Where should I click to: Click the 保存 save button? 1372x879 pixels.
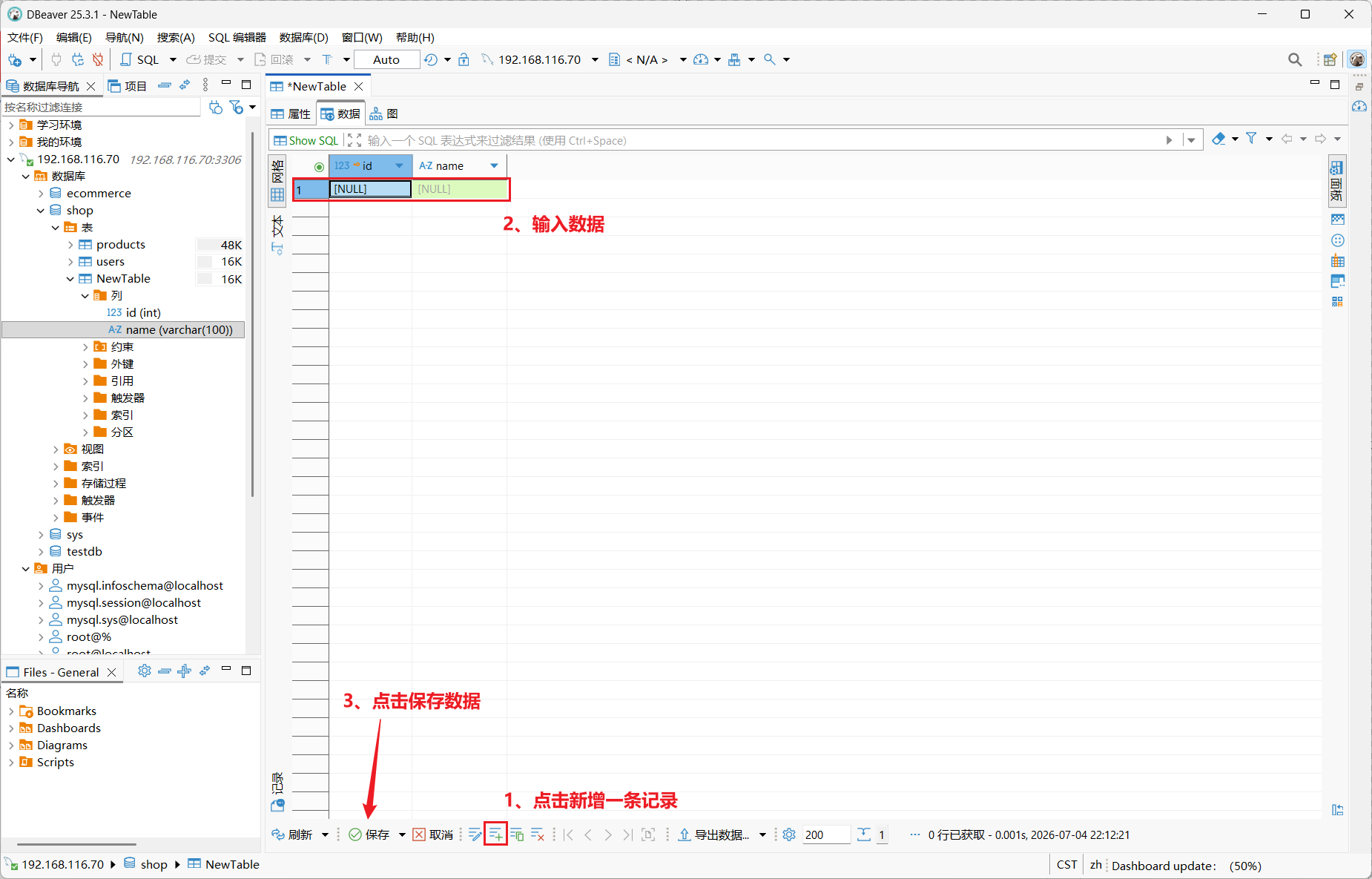(369, 834)
